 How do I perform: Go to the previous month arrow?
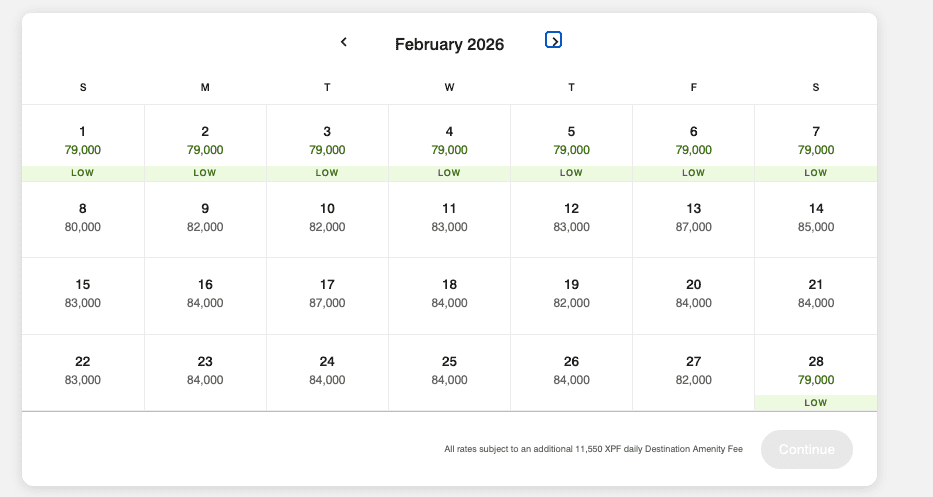pos(344,42)
